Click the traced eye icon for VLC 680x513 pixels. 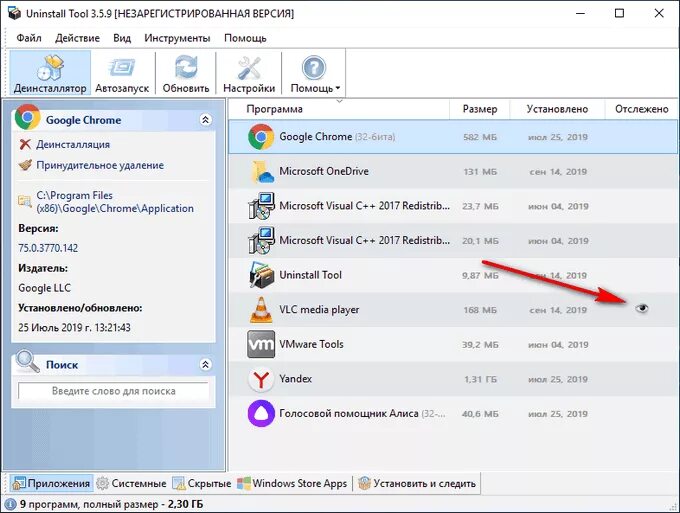[x=642, y=308]
